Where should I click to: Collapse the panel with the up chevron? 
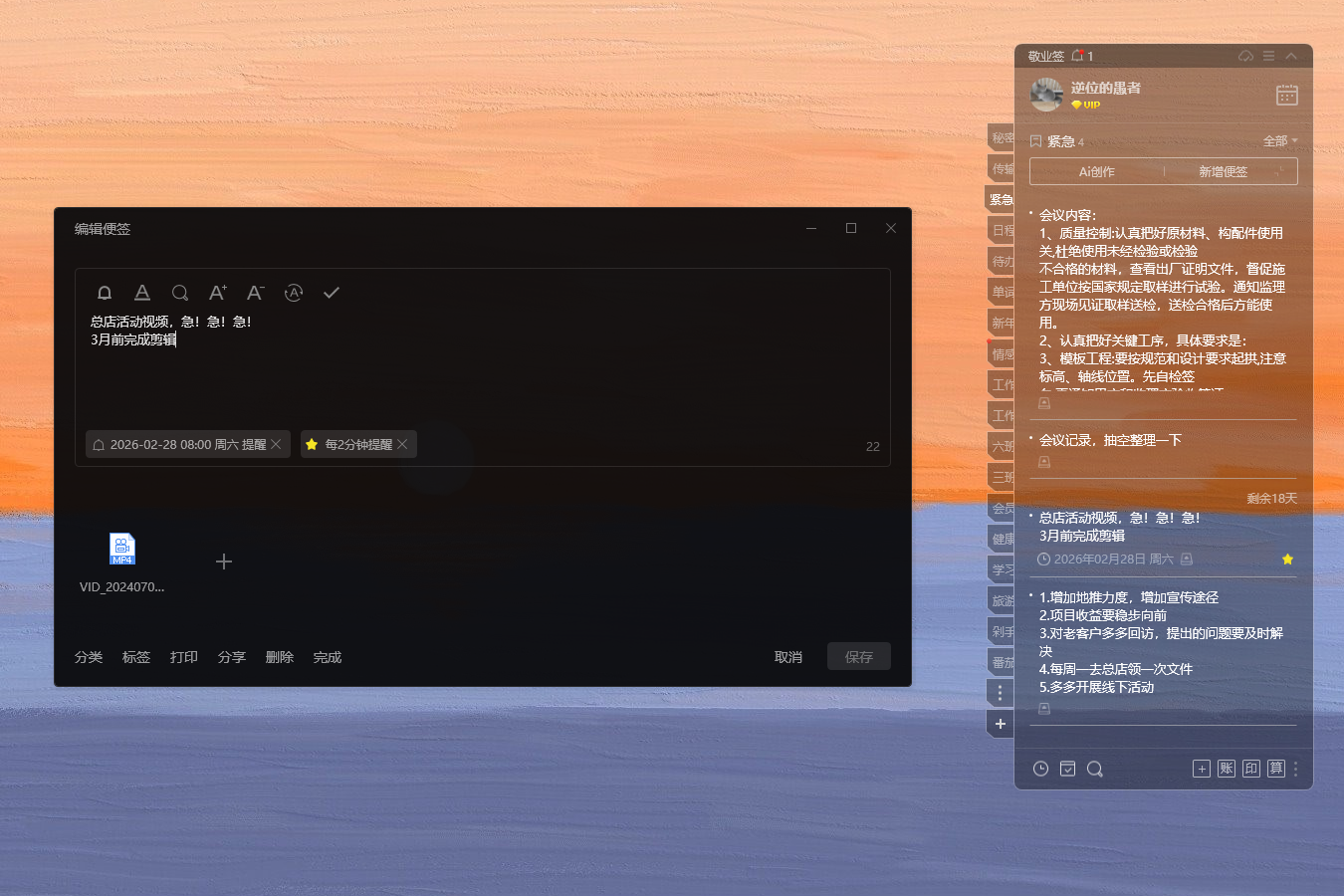[1291, 56]
